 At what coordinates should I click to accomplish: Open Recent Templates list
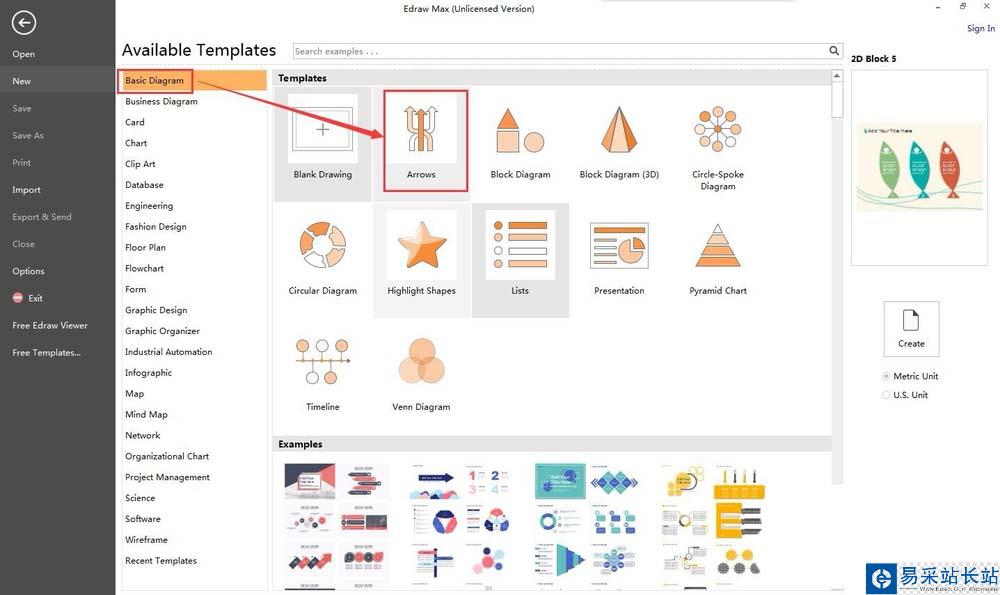[x=161, y=561]
